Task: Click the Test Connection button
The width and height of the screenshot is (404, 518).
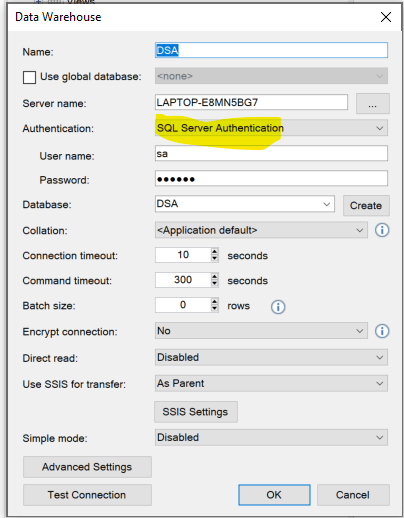Action: point(87,495)
